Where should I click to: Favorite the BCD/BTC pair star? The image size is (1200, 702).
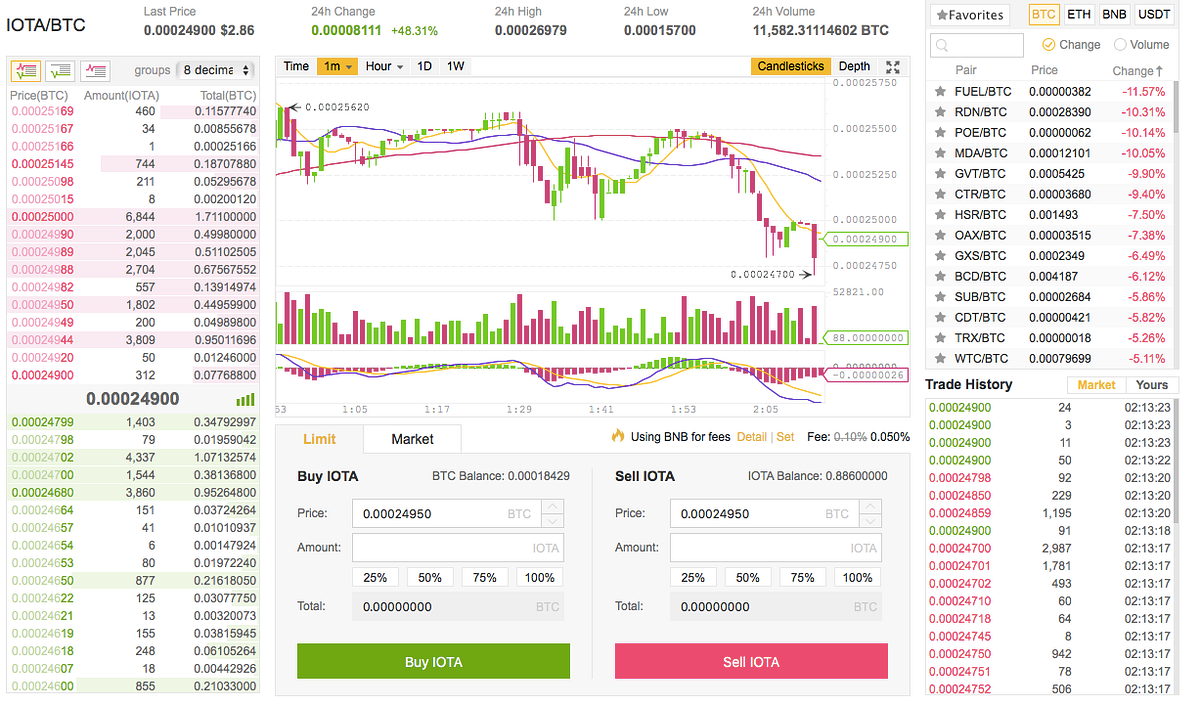click(940, 276)
